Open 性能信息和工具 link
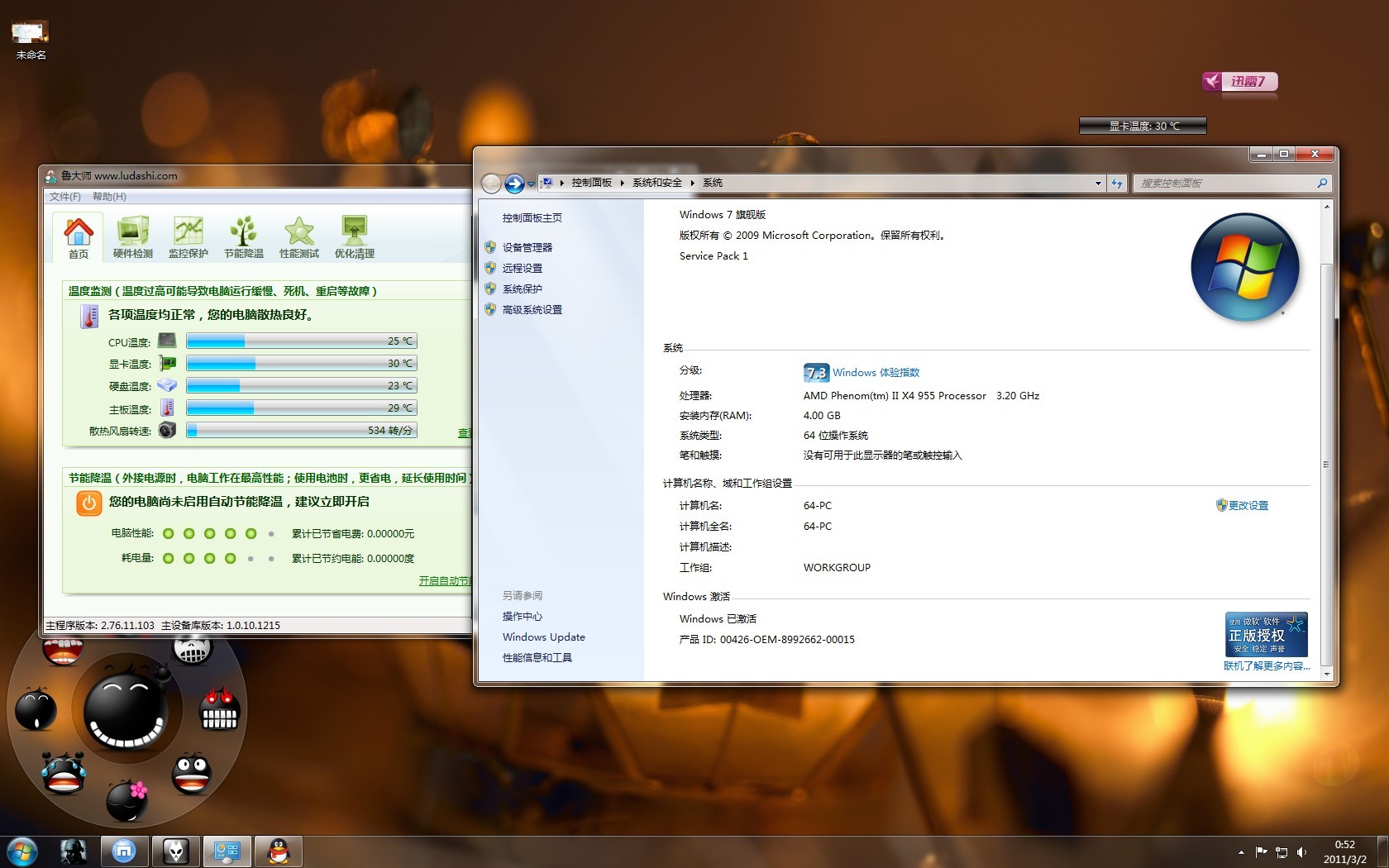 pyautogui.click(x=537, y=657)
